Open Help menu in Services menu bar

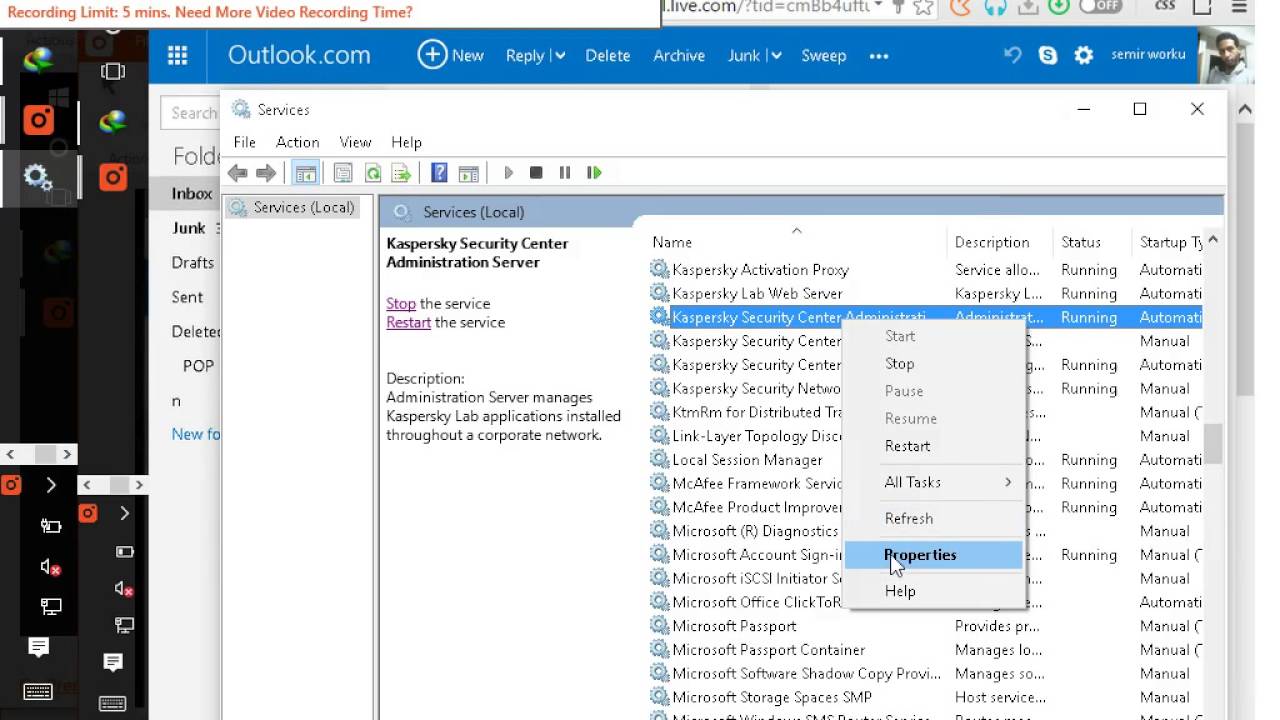406,142
